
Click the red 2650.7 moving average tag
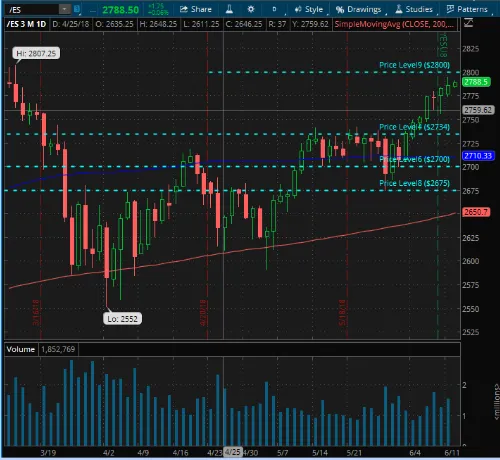coord(476,212)
